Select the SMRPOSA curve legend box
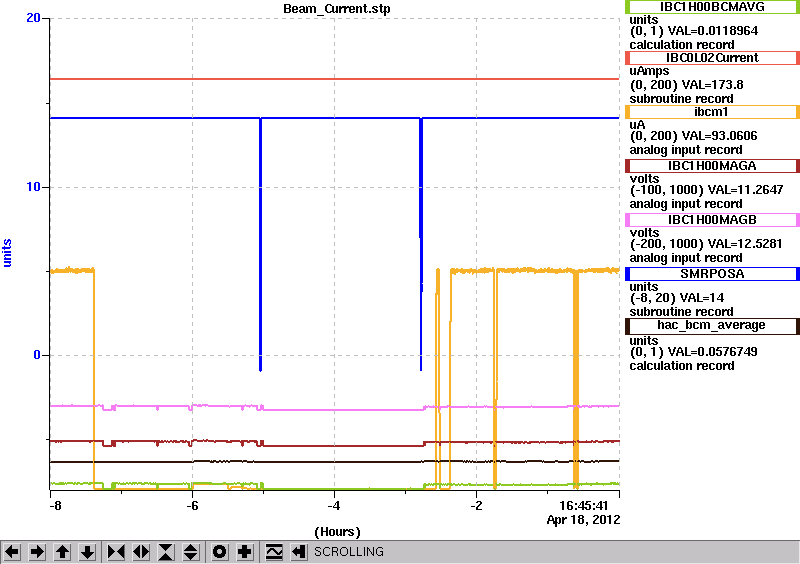 tap(712, 274)
